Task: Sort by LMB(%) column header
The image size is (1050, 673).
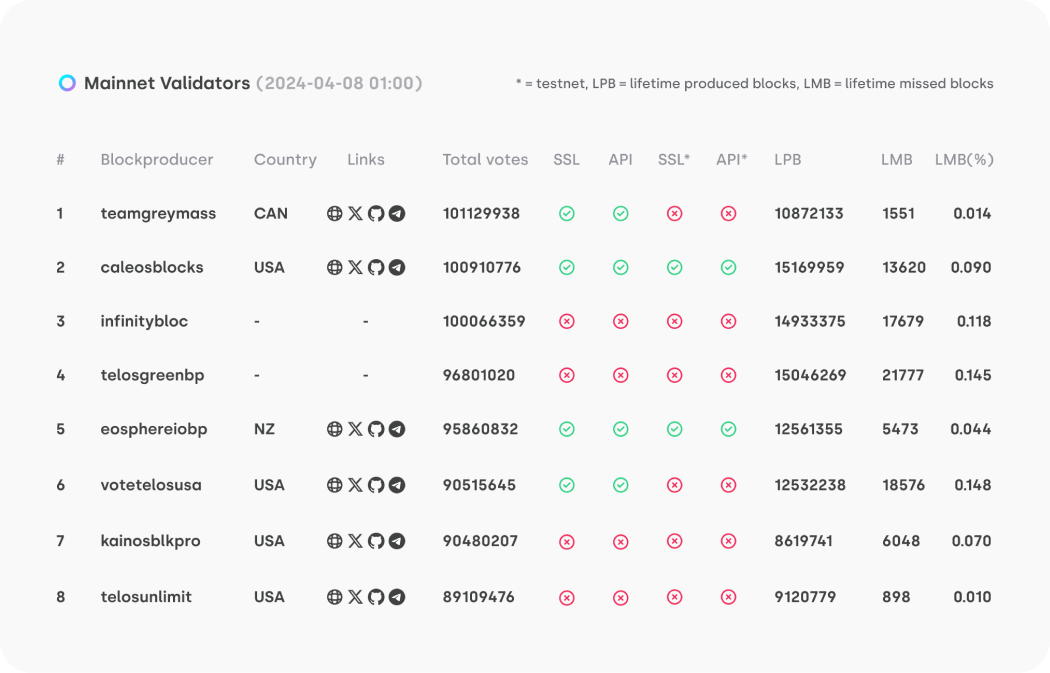Action: pos(964,159)
